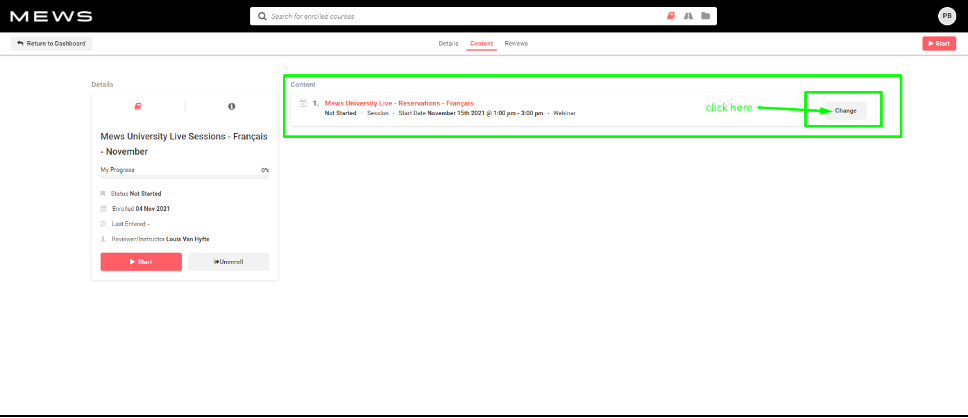This screenshot has height=418, width=968.
Task: Select the Content tab
Action: (x=481, y=44)
